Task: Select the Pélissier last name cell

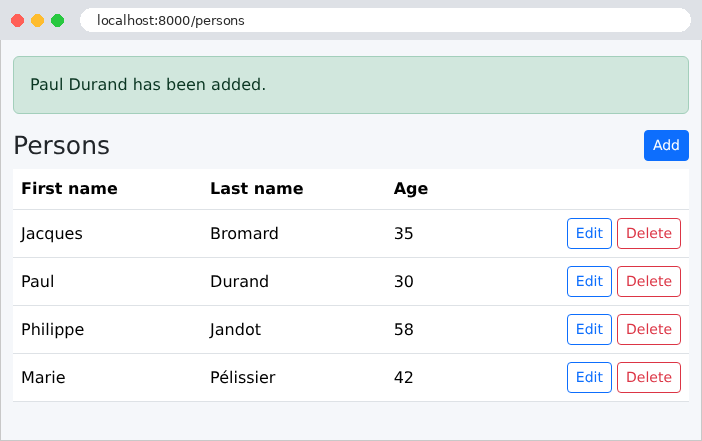Action: (243, 377)
